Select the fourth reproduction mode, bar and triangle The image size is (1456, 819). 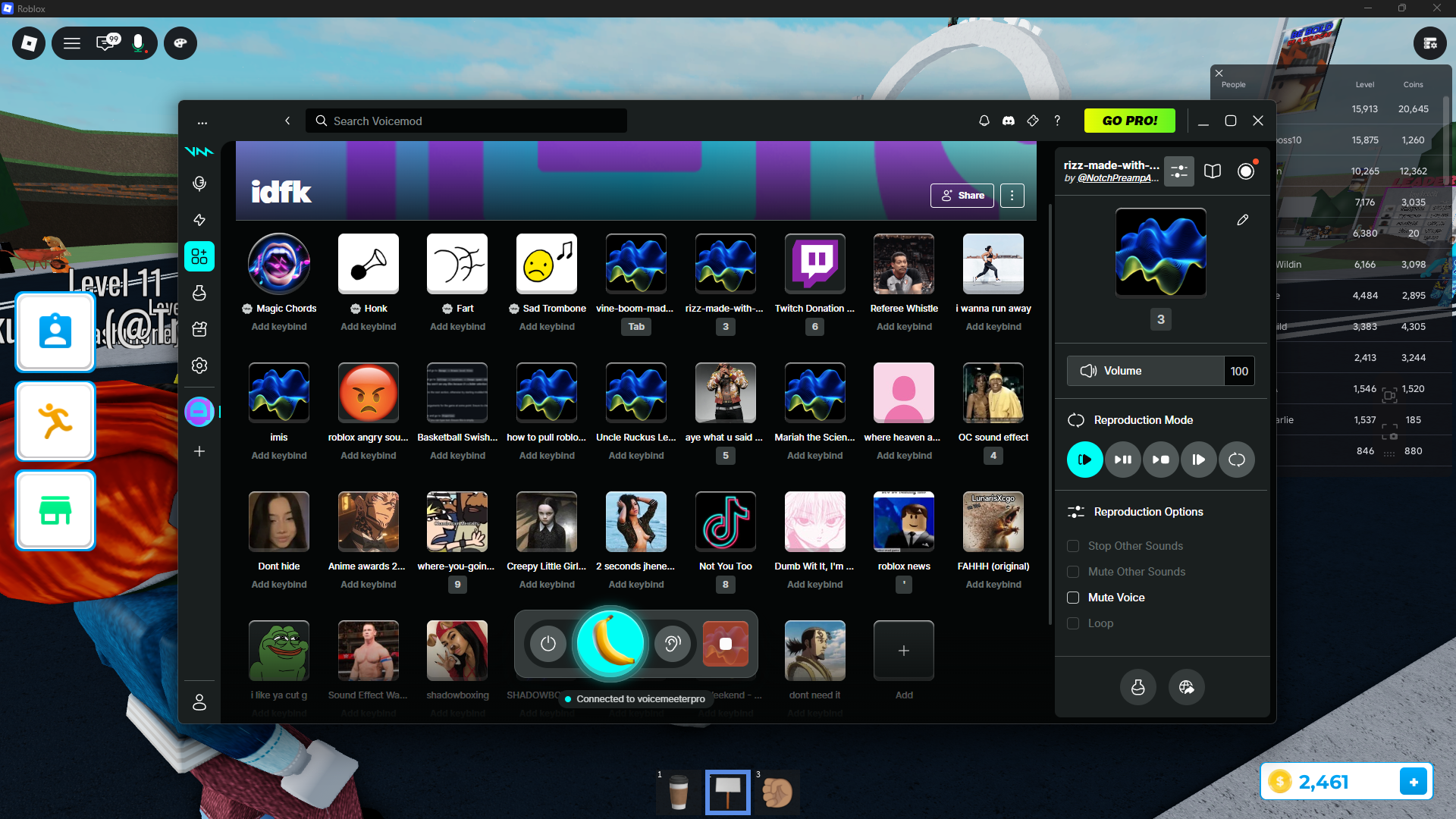click(x=1199, y=460)
